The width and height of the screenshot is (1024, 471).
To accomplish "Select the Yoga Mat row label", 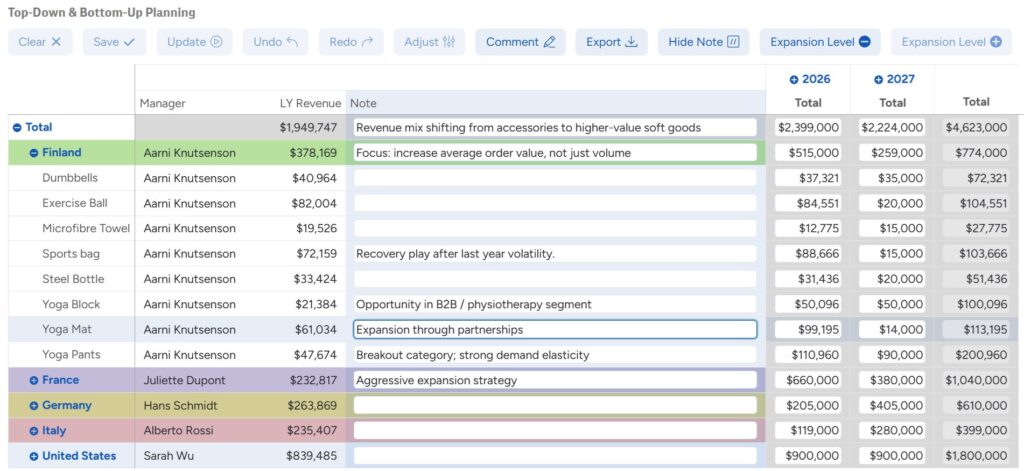I will pyautogui.click(x=67, y=329).
